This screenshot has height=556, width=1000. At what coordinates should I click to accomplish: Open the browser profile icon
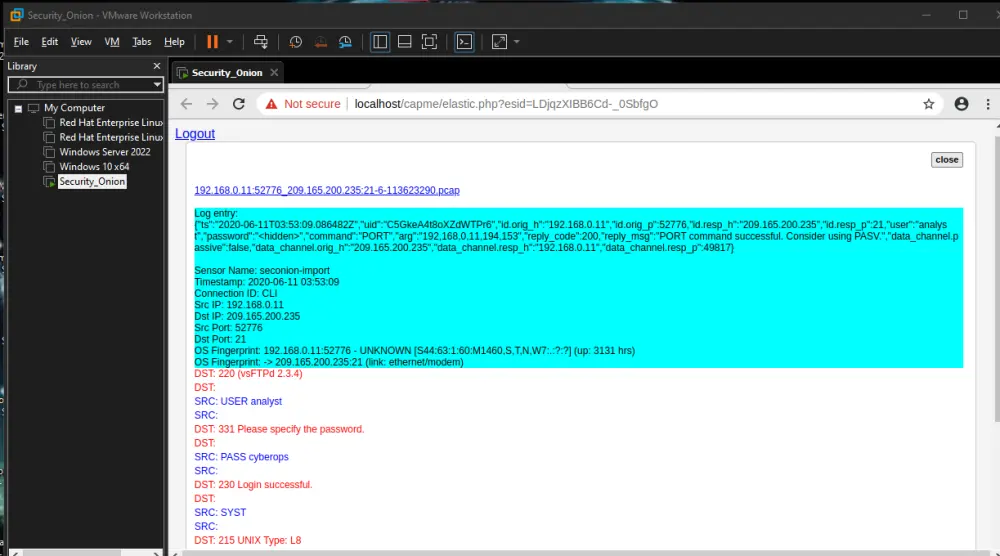tap(961, 104)
